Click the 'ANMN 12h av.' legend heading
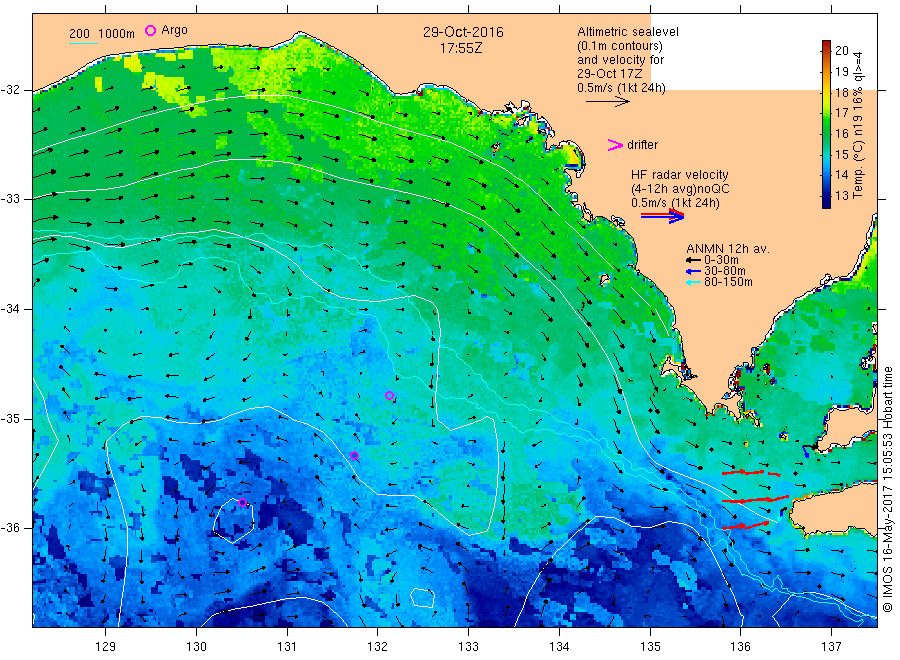The width and height of the screenshot is (900, 660). 728,249
